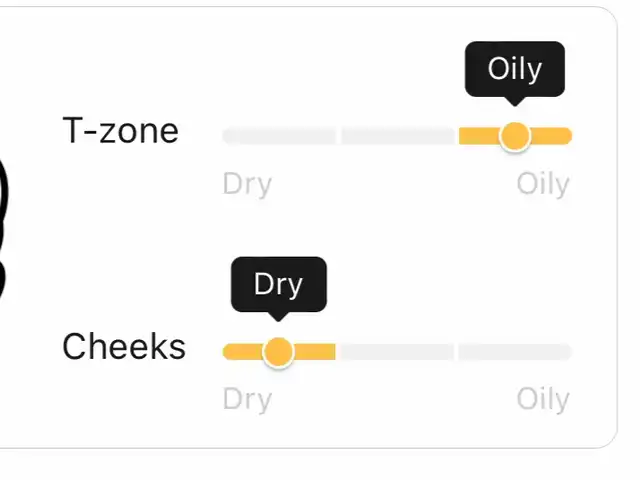Image resolution: width=640 pixels, height=480 pixels.
Task: Click the T-zone label
Action: click(x=120, y=131)
